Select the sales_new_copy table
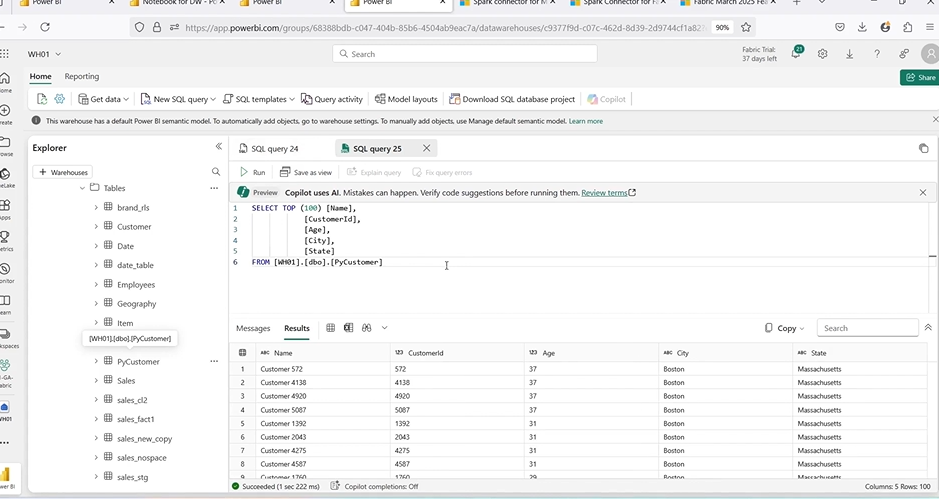The height and width of the screenshot is (499, 939). tap(144, 438)
